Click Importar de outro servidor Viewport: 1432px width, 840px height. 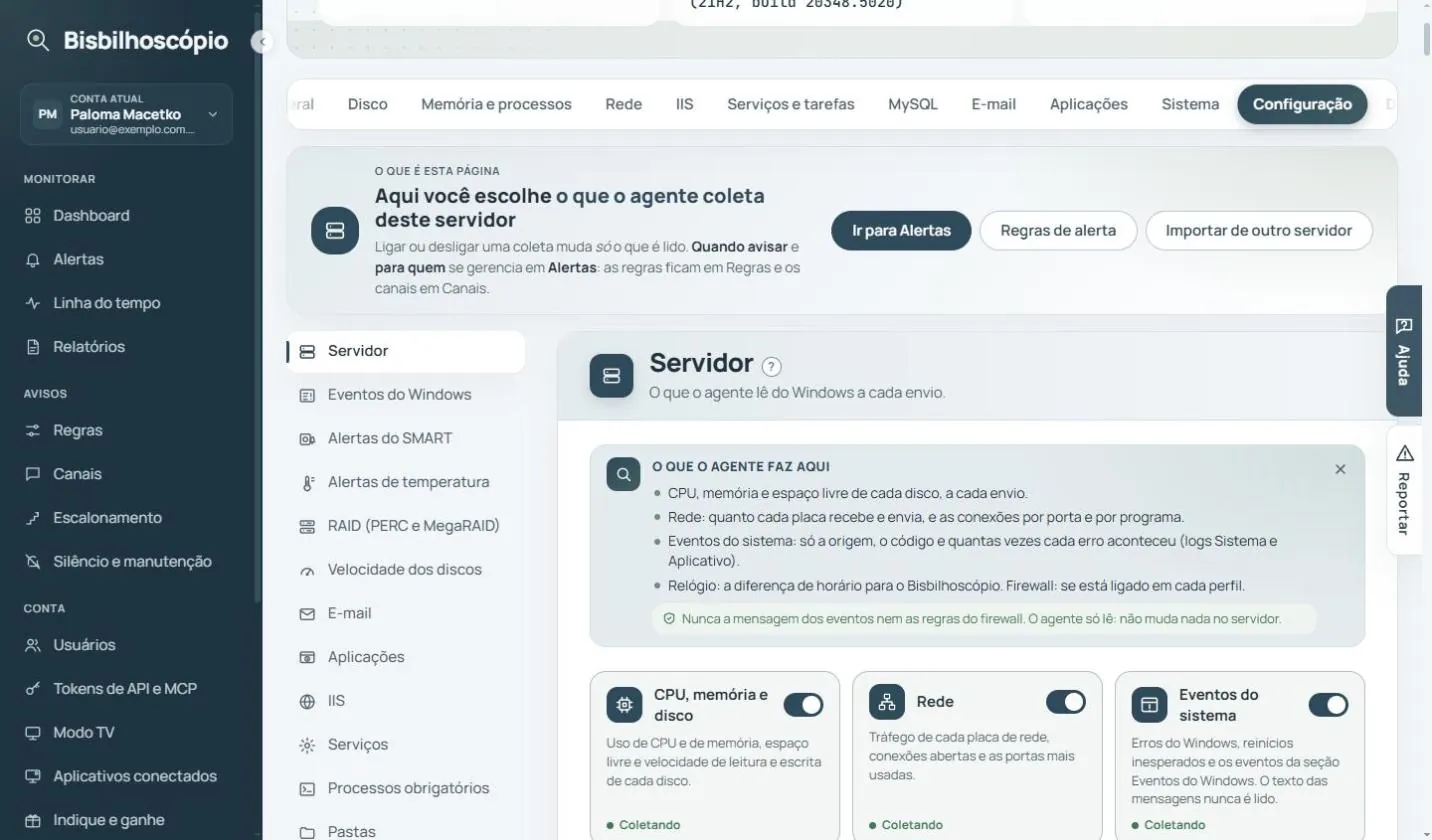pyautogui.click(x=1258, y=230)
